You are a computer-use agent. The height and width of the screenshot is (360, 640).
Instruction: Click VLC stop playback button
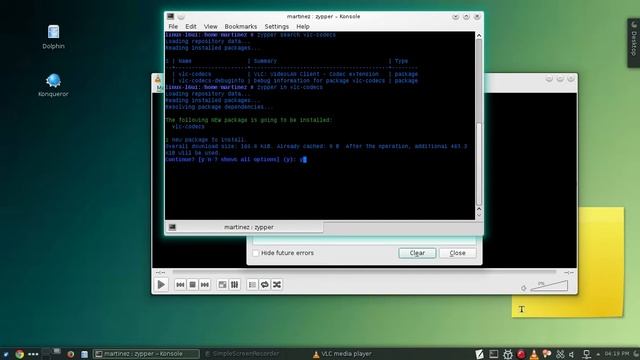coord(192,284)
